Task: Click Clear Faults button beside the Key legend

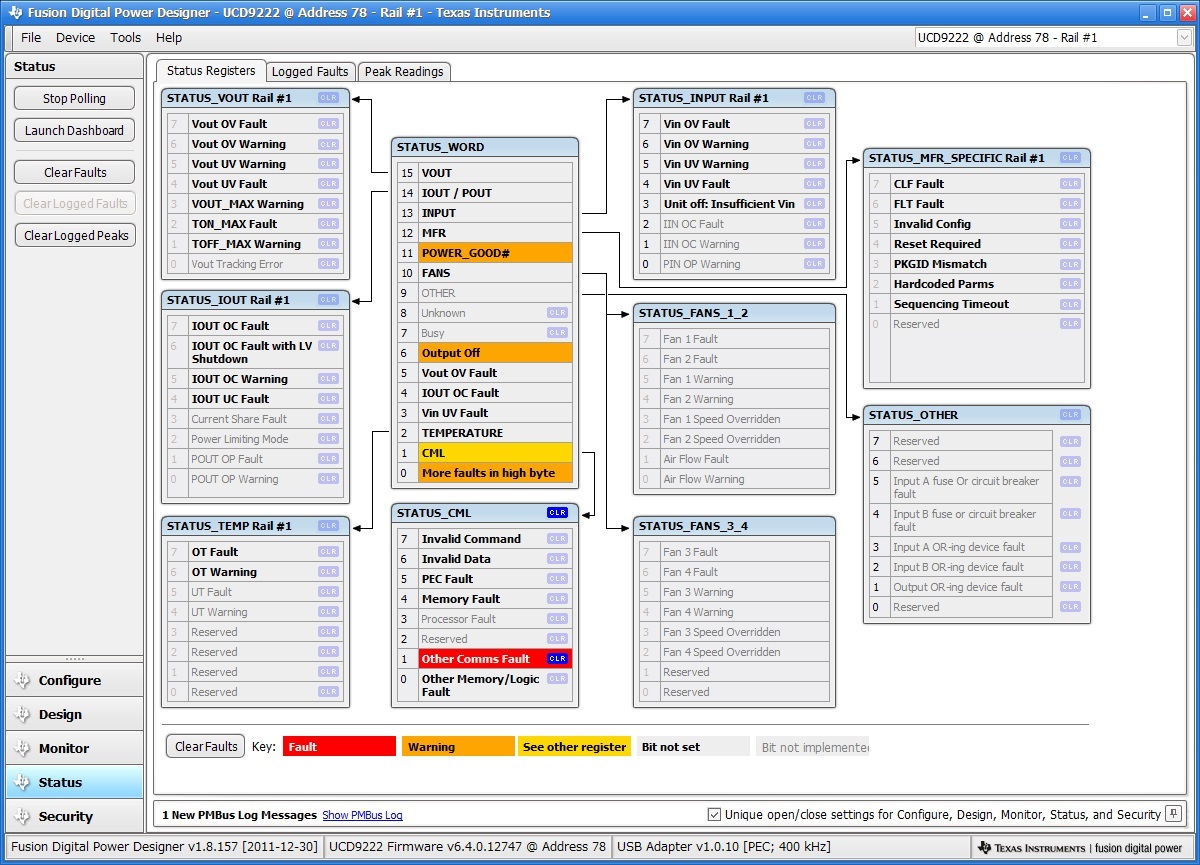Action: point(206,747)
